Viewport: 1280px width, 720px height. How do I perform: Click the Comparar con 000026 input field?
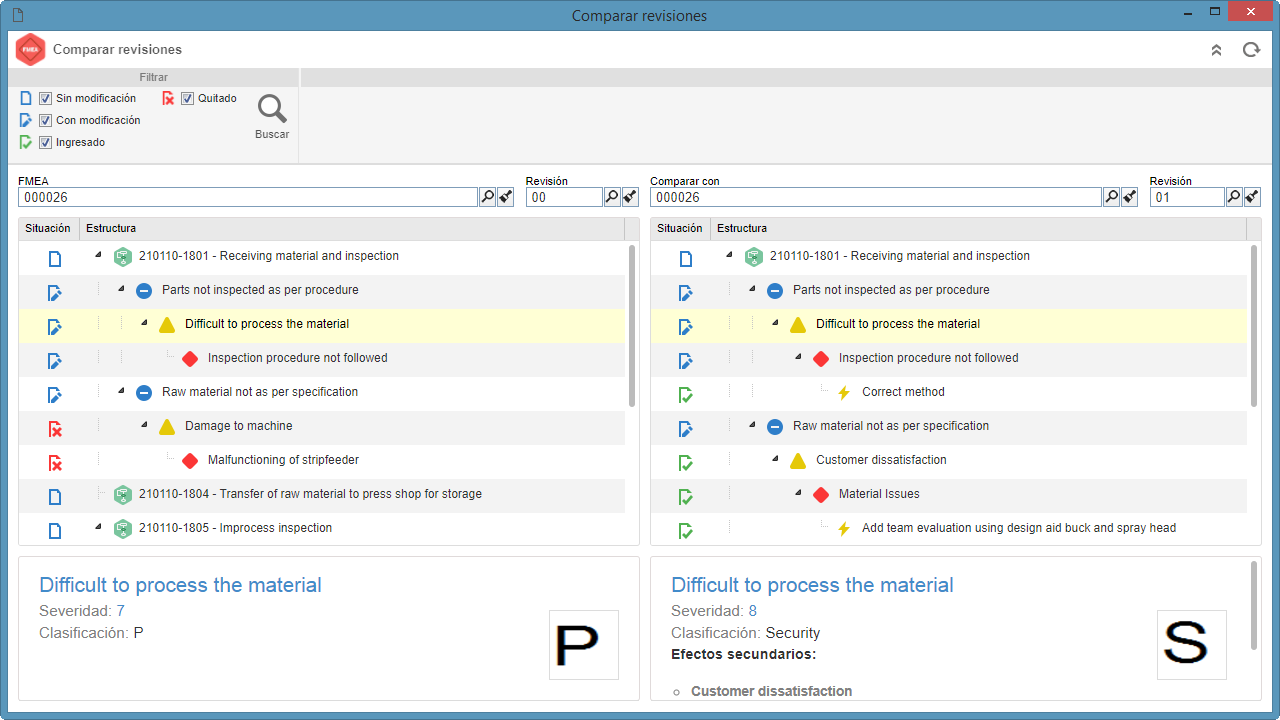pyautogui.click(x=876, y=197)
